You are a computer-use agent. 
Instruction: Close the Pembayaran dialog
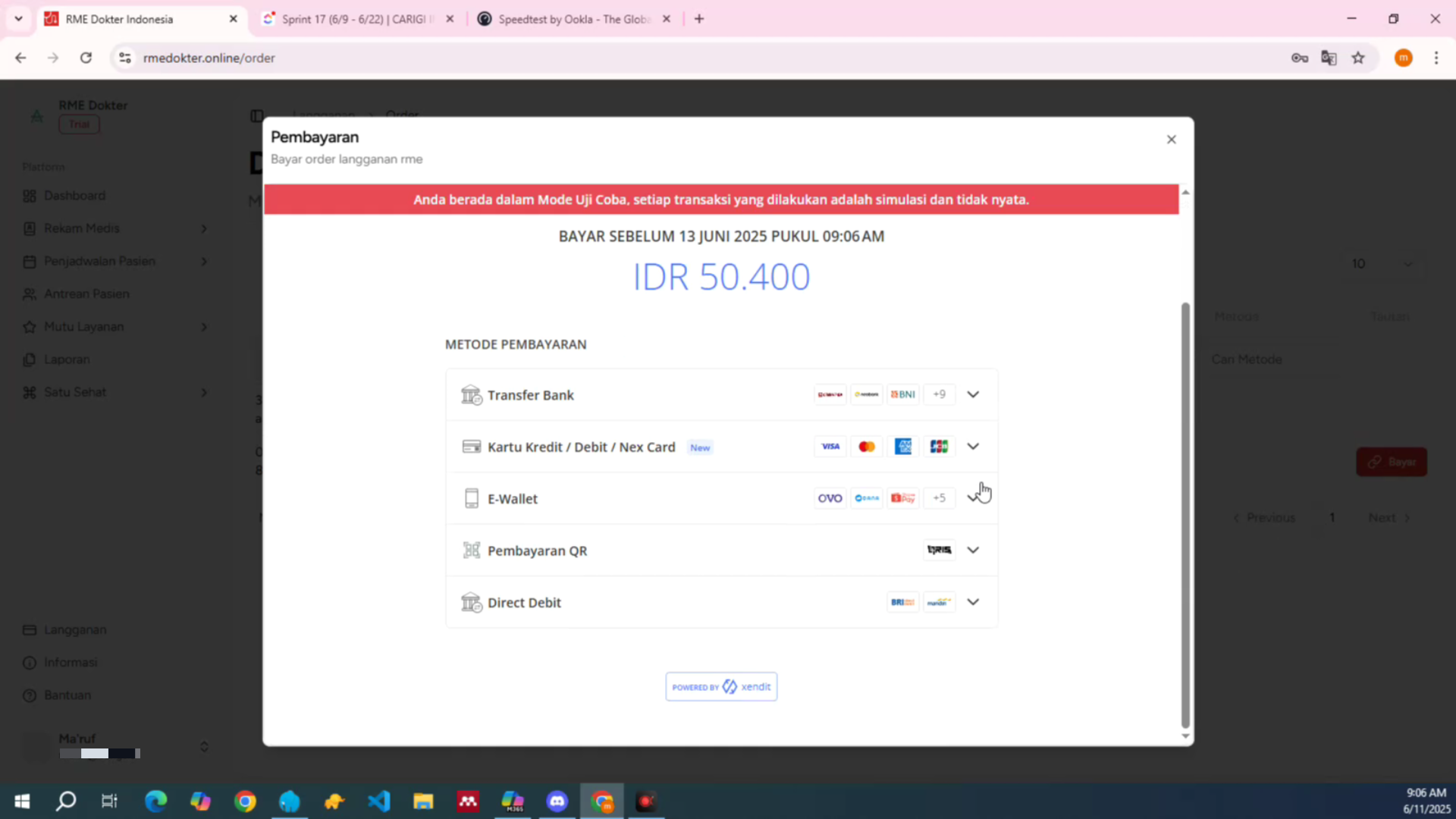click(x=1171, y=140)
